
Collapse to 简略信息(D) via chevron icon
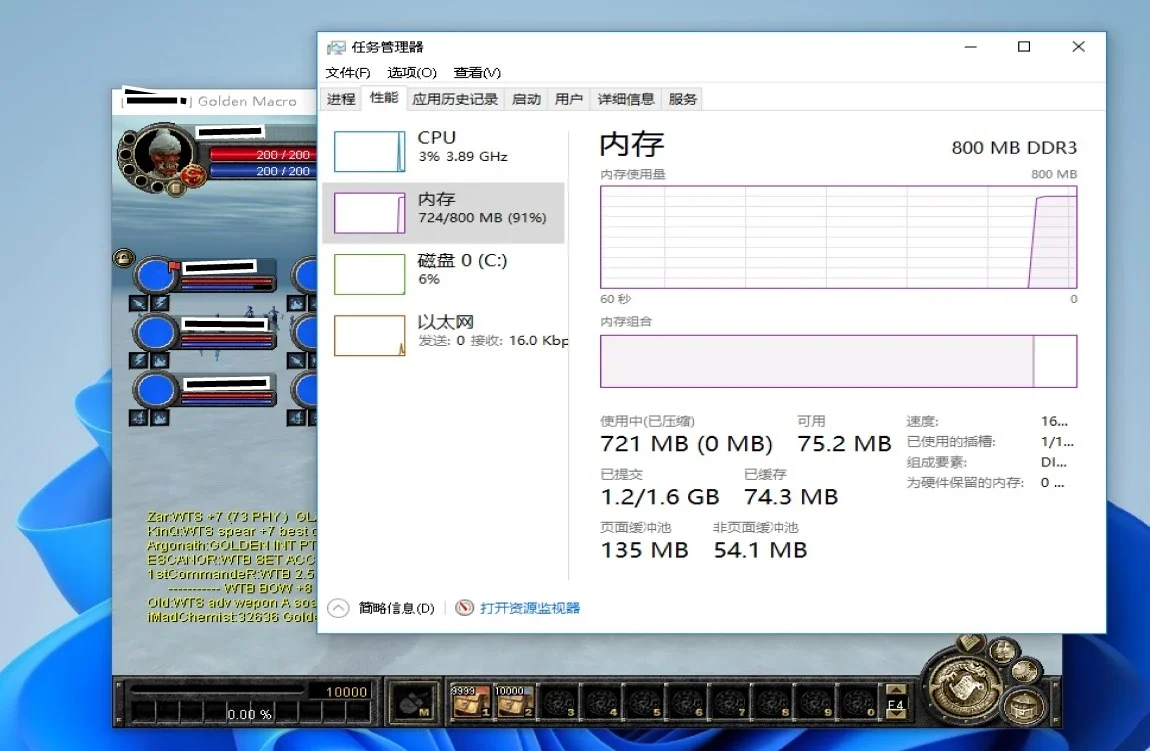(x=338, y=608)
